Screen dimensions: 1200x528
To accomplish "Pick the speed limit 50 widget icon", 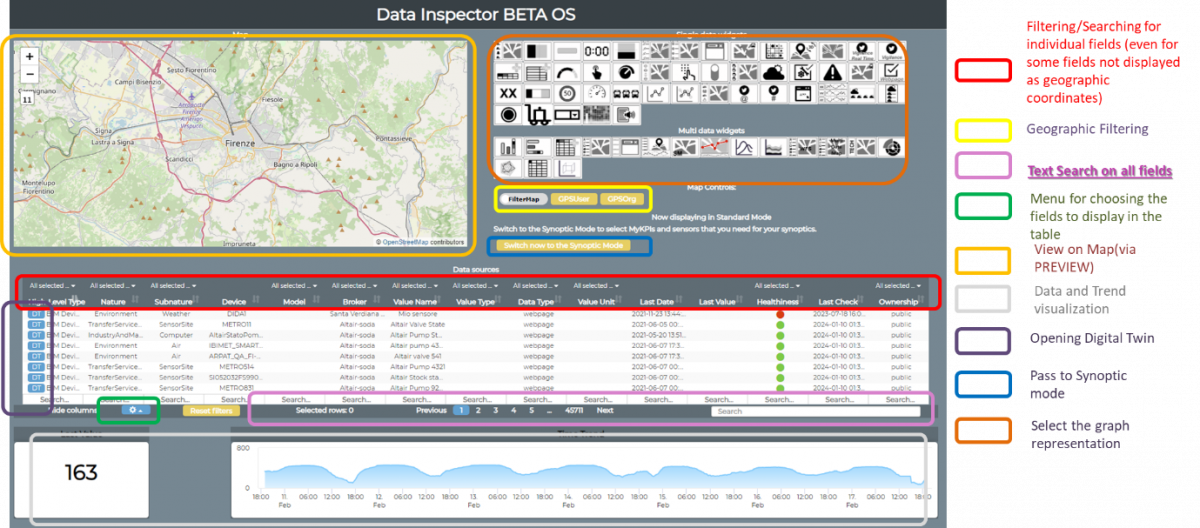I will (567, 94).
